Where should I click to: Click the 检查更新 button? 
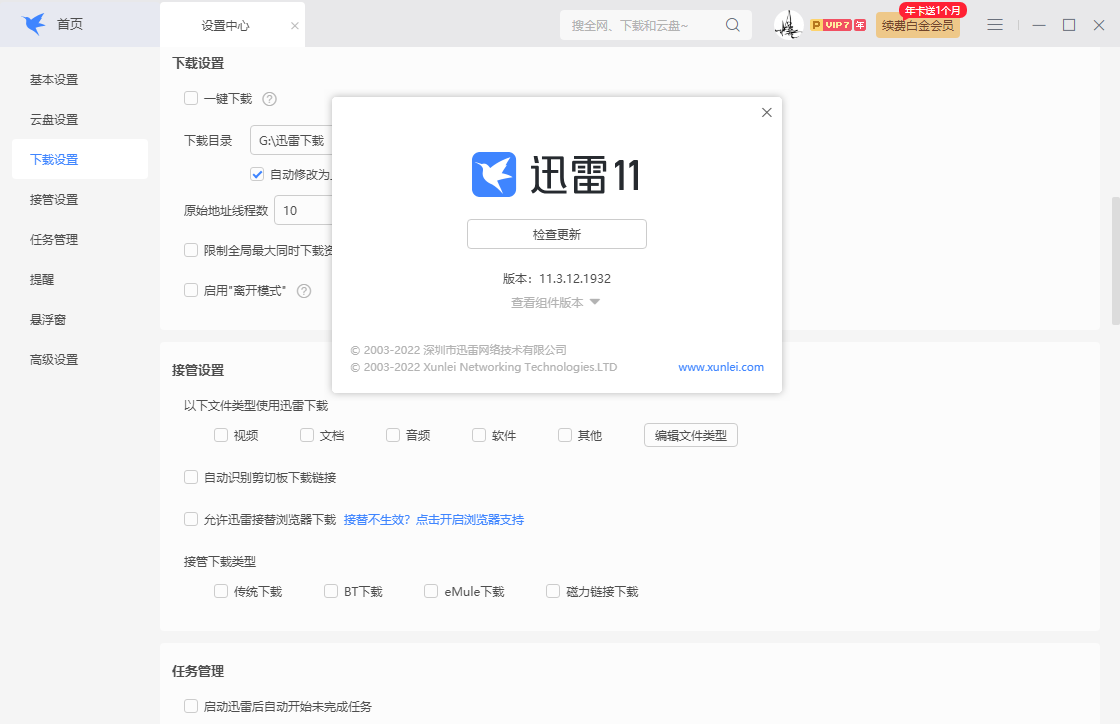[x=556, y=234]
